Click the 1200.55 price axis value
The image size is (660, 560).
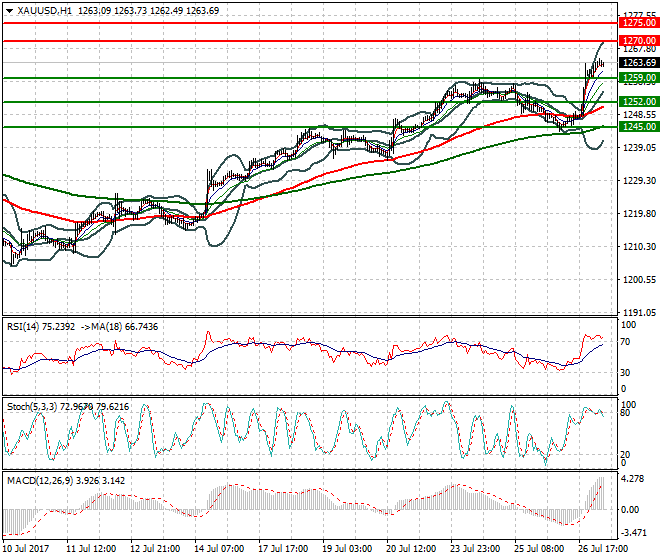639,280
